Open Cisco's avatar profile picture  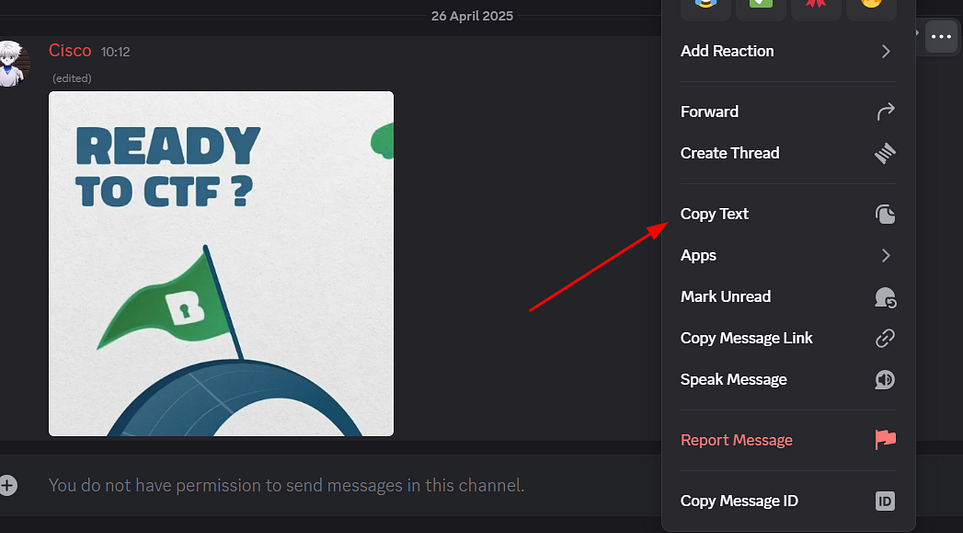tap(12, 64)
